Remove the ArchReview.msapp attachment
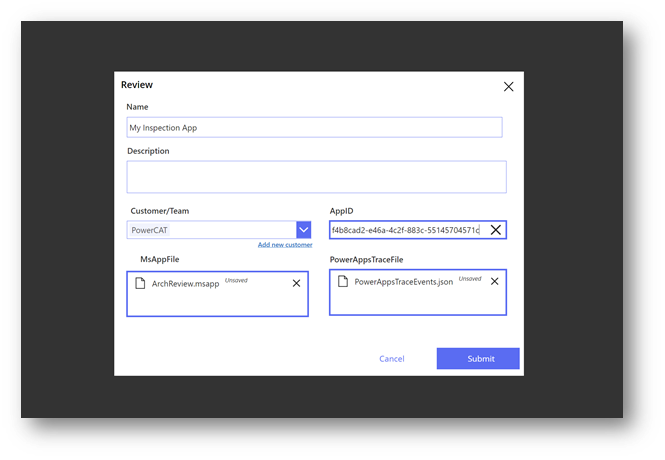This screenshot has height=460, width=665. (x=296, y=284)
